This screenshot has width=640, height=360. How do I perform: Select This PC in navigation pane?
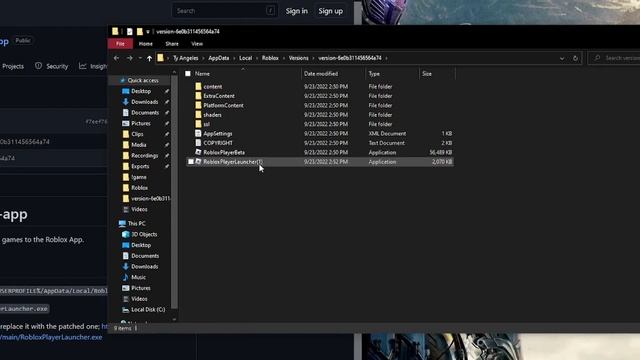[x=136, y=224]
